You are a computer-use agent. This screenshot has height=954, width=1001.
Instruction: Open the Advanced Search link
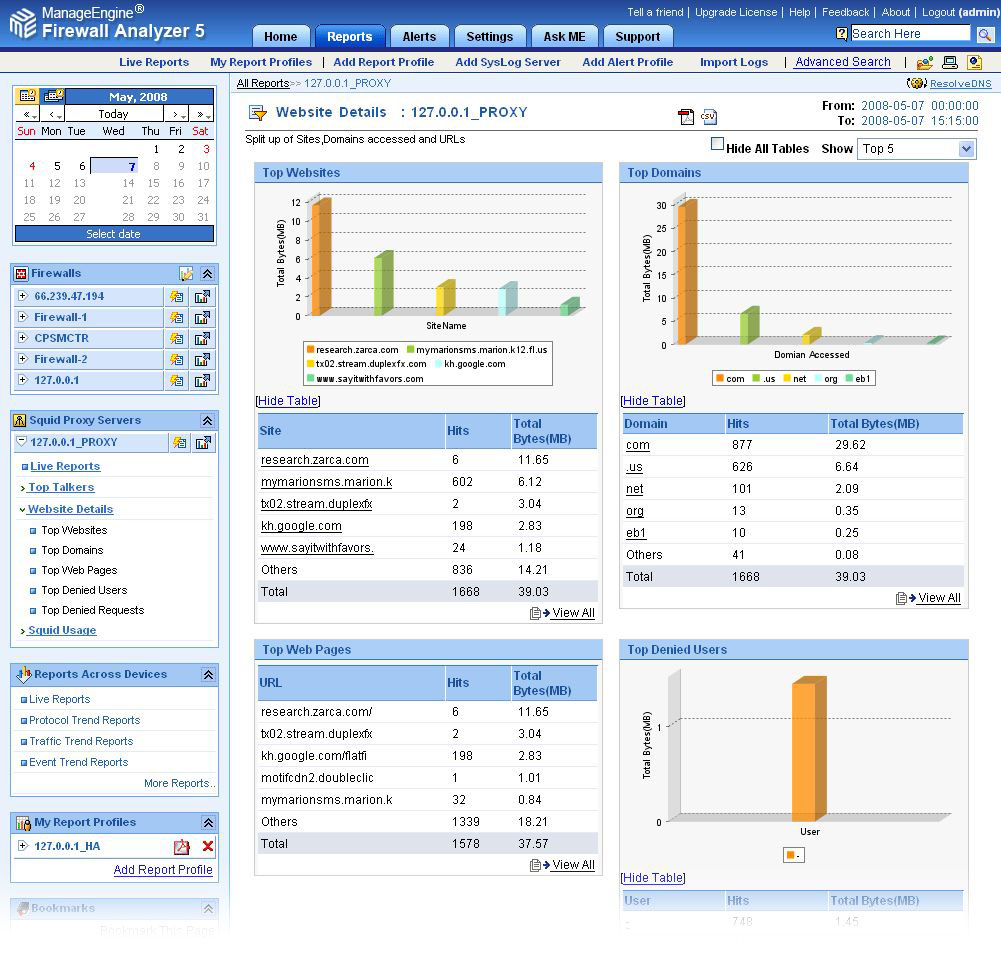[843, 62]
